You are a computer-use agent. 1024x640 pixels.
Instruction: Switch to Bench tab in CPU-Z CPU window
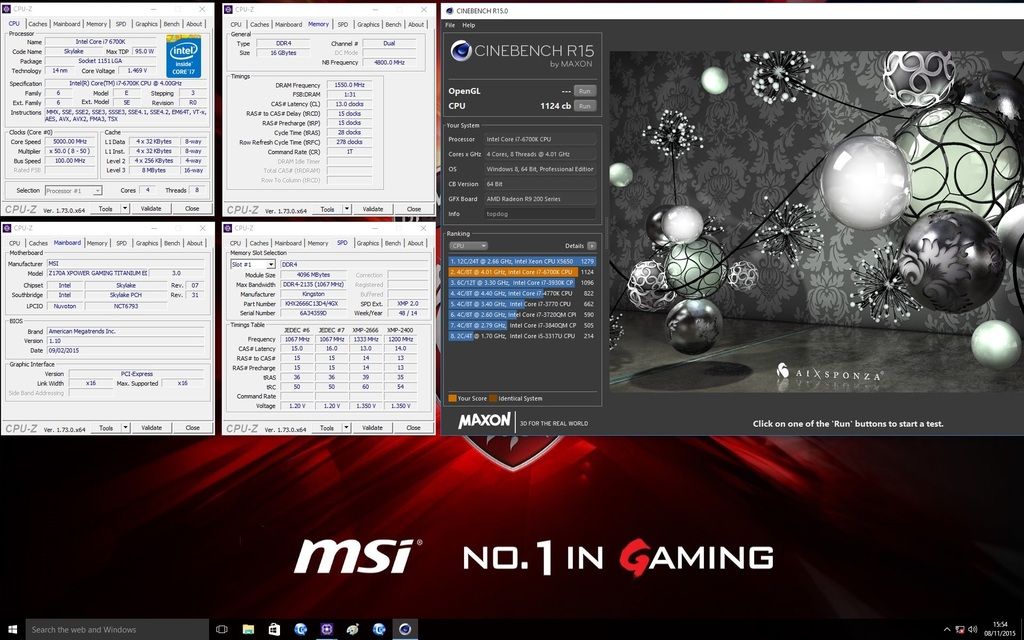pos(172,24)
